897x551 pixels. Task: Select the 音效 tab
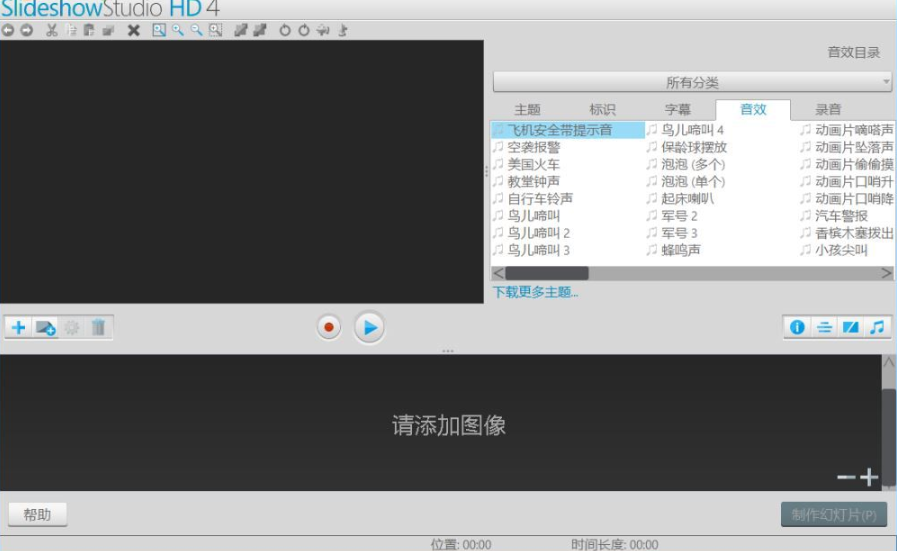pos(753,109)
